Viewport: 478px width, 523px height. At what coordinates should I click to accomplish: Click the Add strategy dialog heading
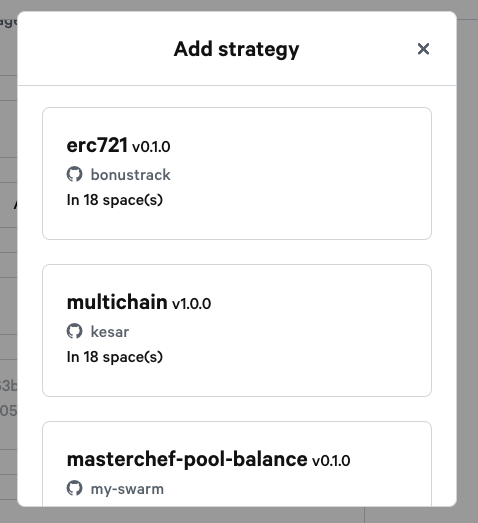click(x=236, y=49)
